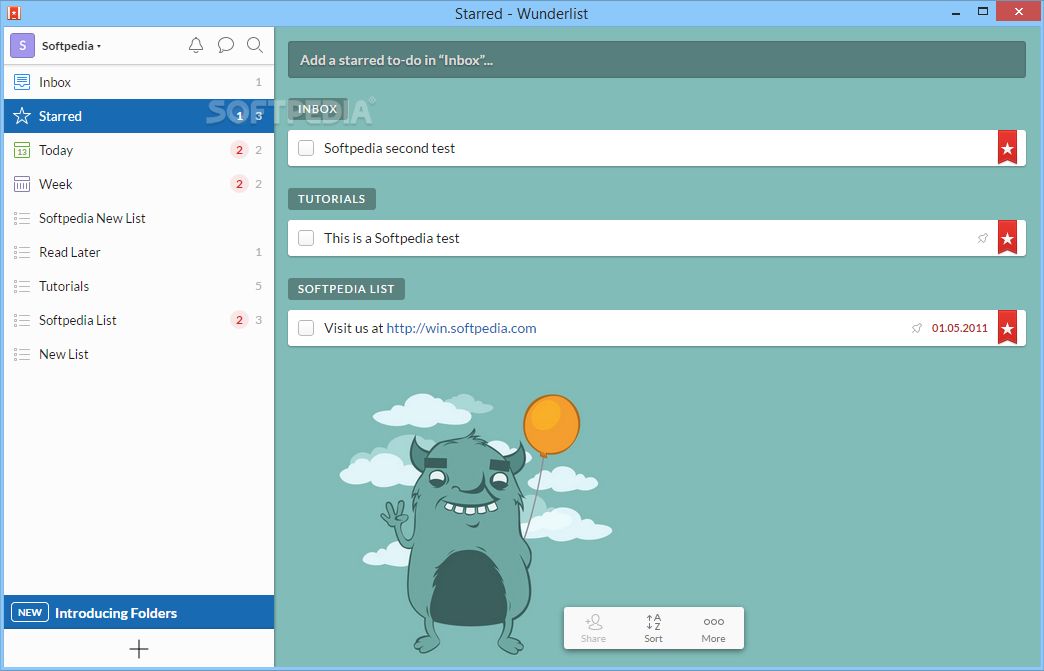This screenshot has height=671, width=1044.
Task: Open the Read Later list
Action: (x=138, y=252)
